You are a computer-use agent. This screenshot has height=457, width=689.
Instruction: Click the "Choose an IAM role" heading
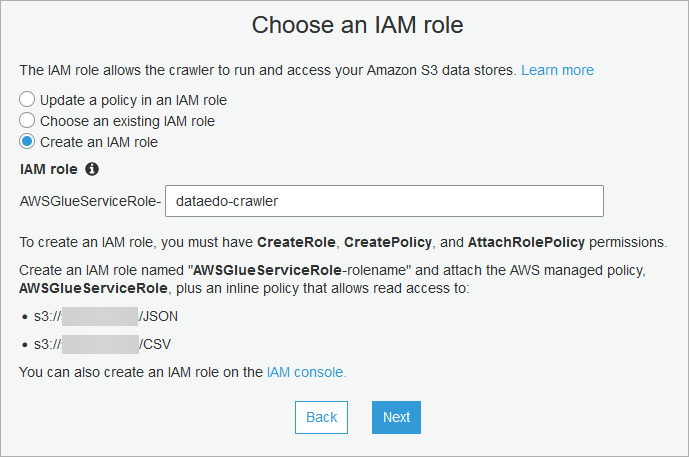[344, 25]
